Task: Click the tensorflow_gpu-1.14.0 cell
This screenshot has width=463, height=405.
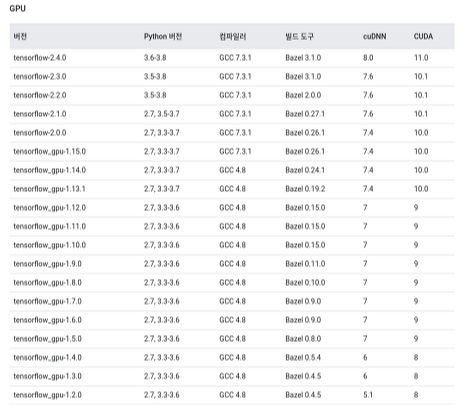Action: click(x=50, y=170)
